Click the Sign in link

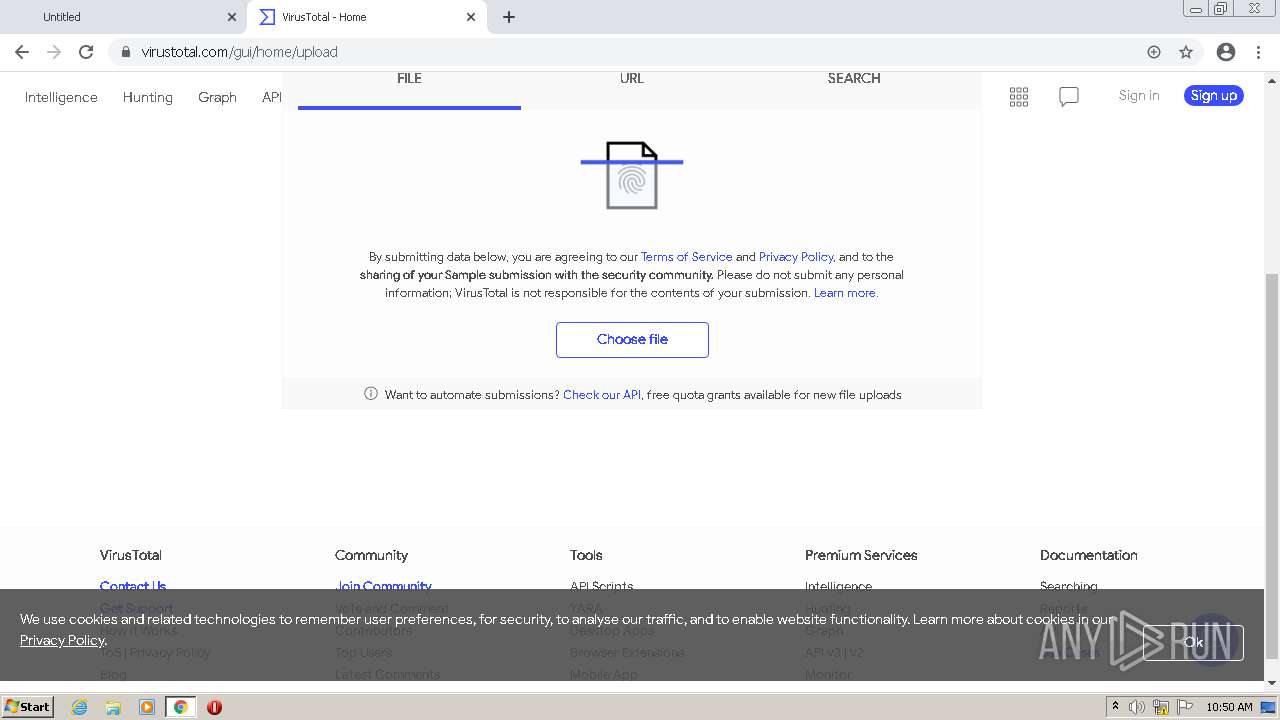[x=1139, y=96]
